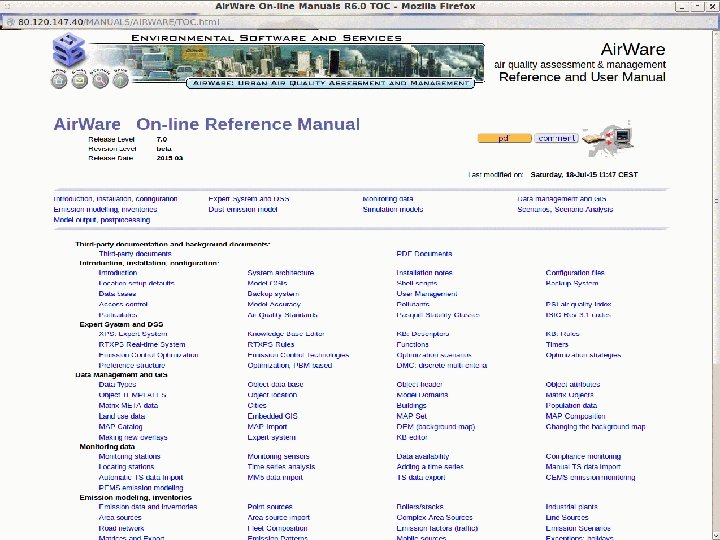
Task: Jump to Model output, postprocessing section
Action: pos(102,220)
